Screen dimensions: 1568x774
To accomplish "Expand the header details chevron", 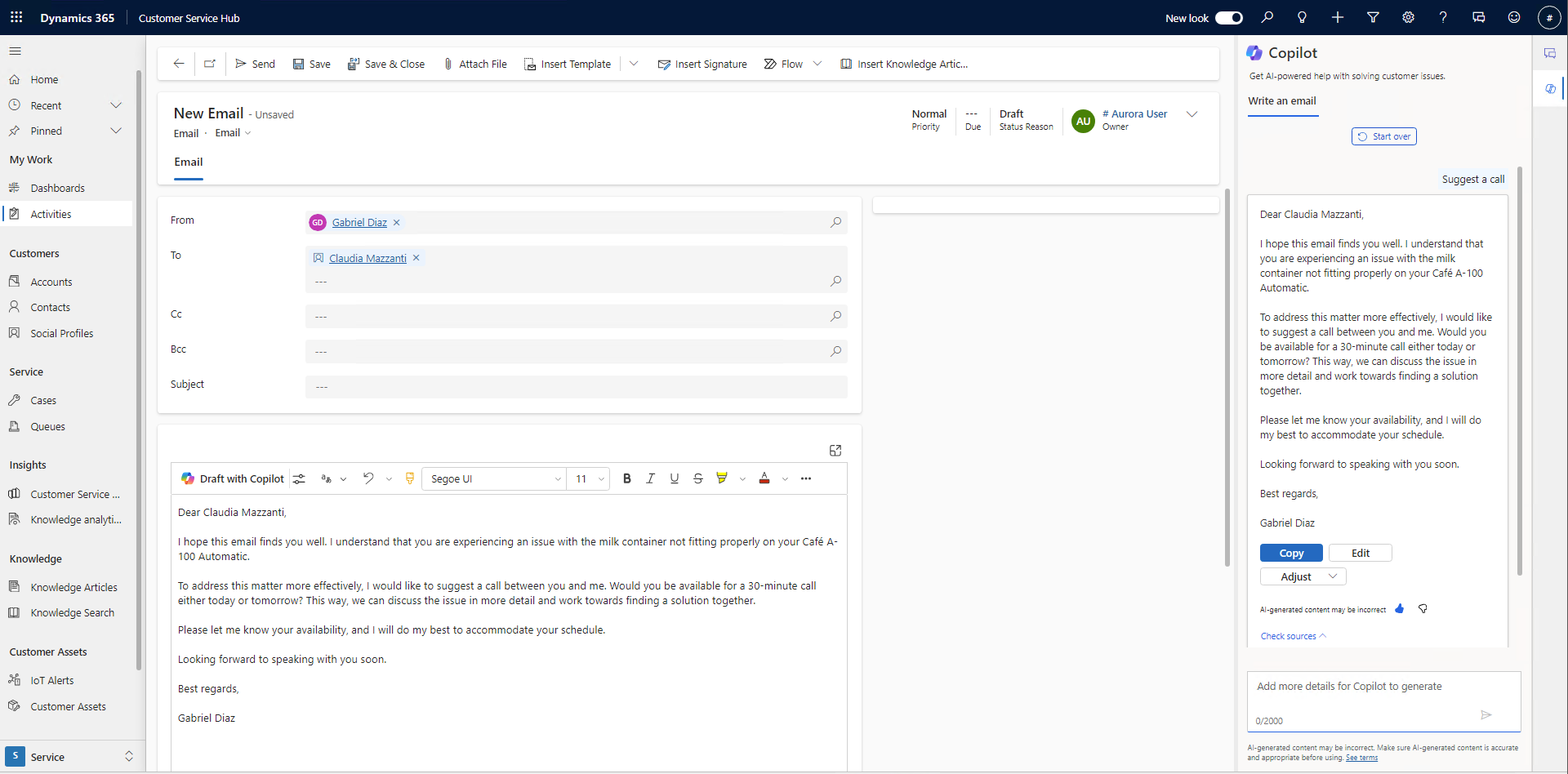I will coord(1192,114).
